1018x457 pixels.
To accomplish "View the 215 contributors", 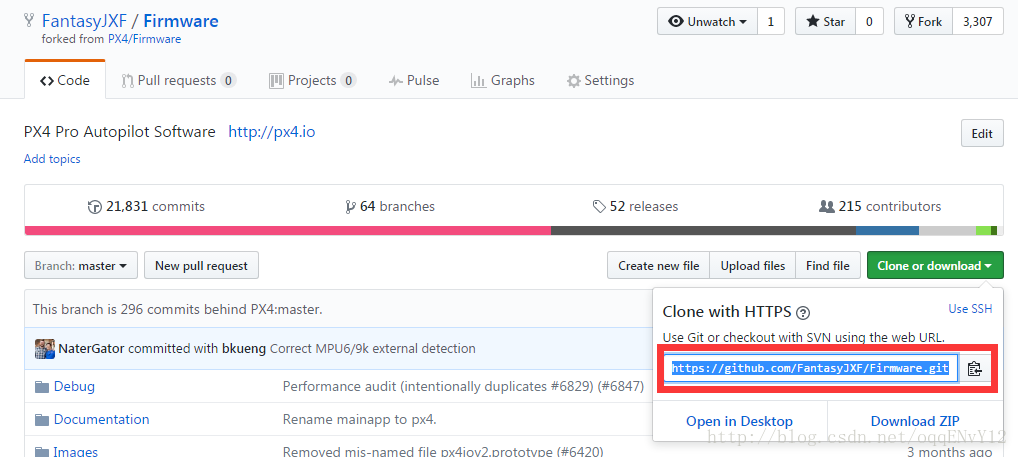I will (880, 206).
